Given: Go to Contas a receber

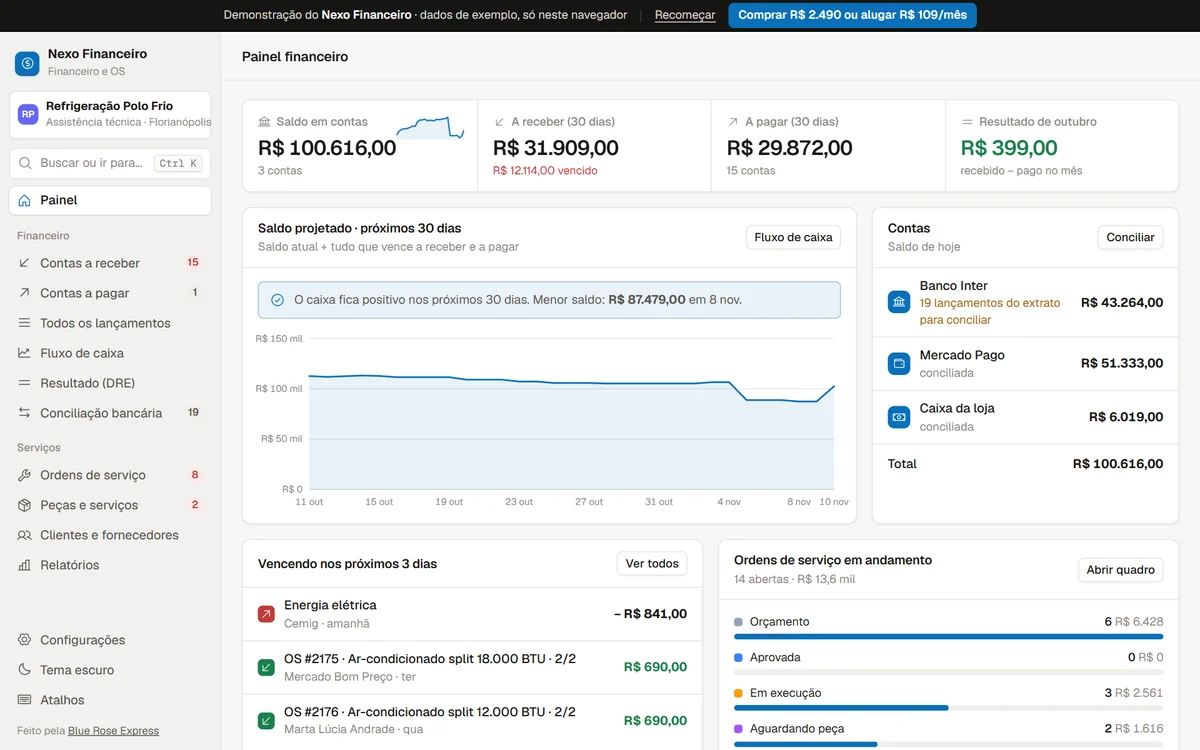Looking at the screenshot, I should point(110,263).
